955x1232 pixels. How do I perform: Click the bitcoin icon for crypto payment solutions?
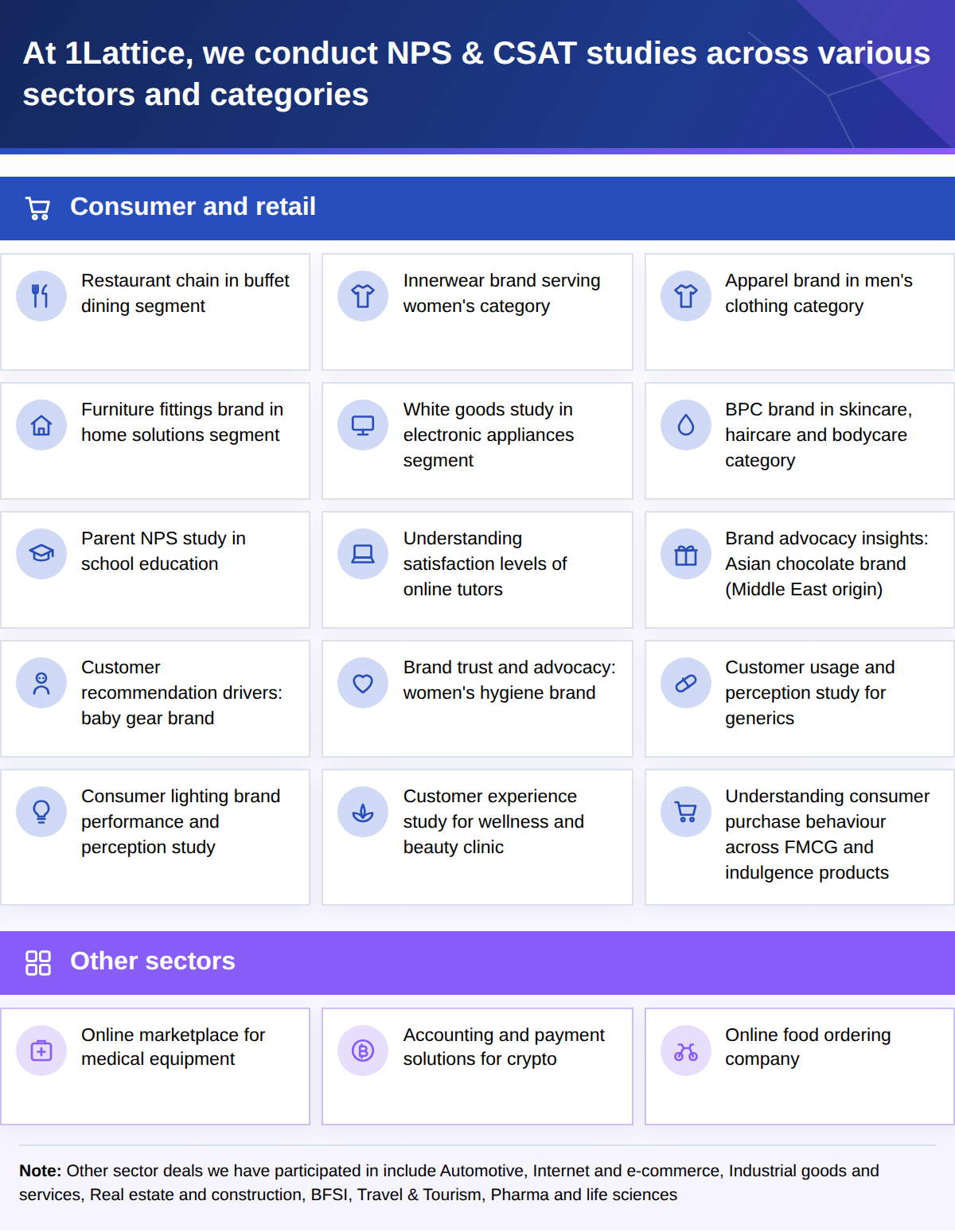pyautogui.click(x=363, y=1051)
